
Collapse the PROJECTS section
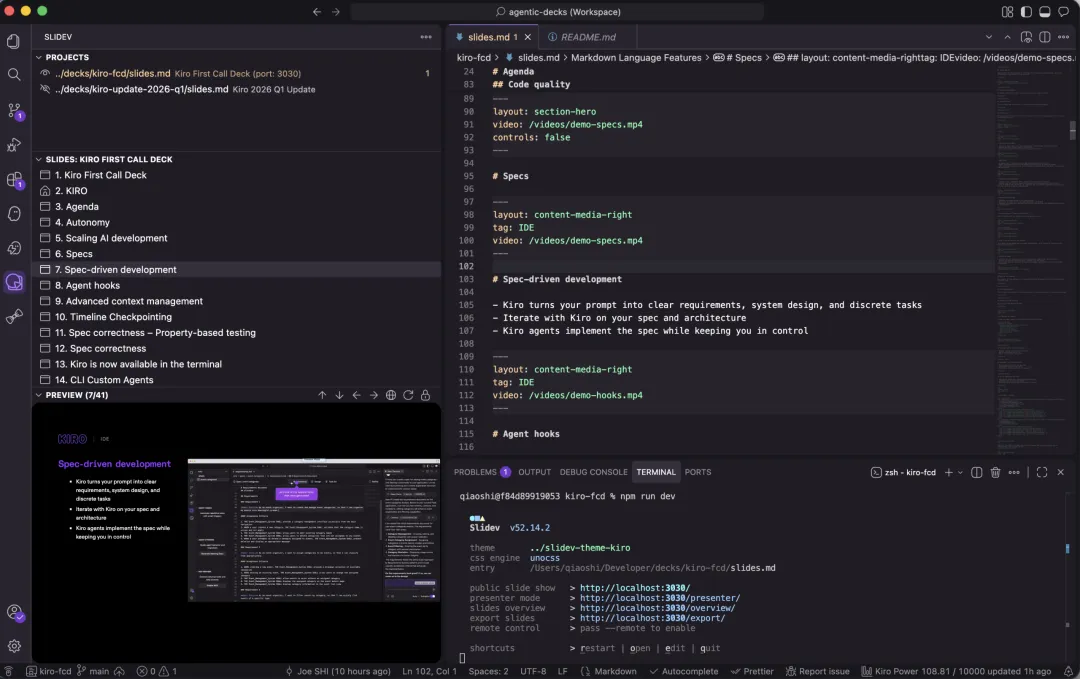coord(67,57)
